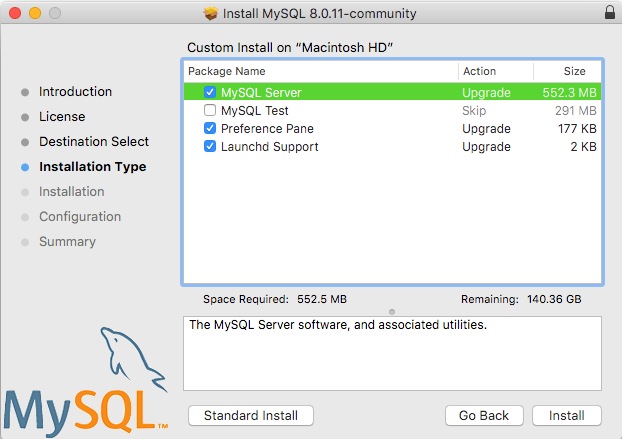Click the lock icon in title bar
Viewport: 622px width, 439px height.
point(610,14)
